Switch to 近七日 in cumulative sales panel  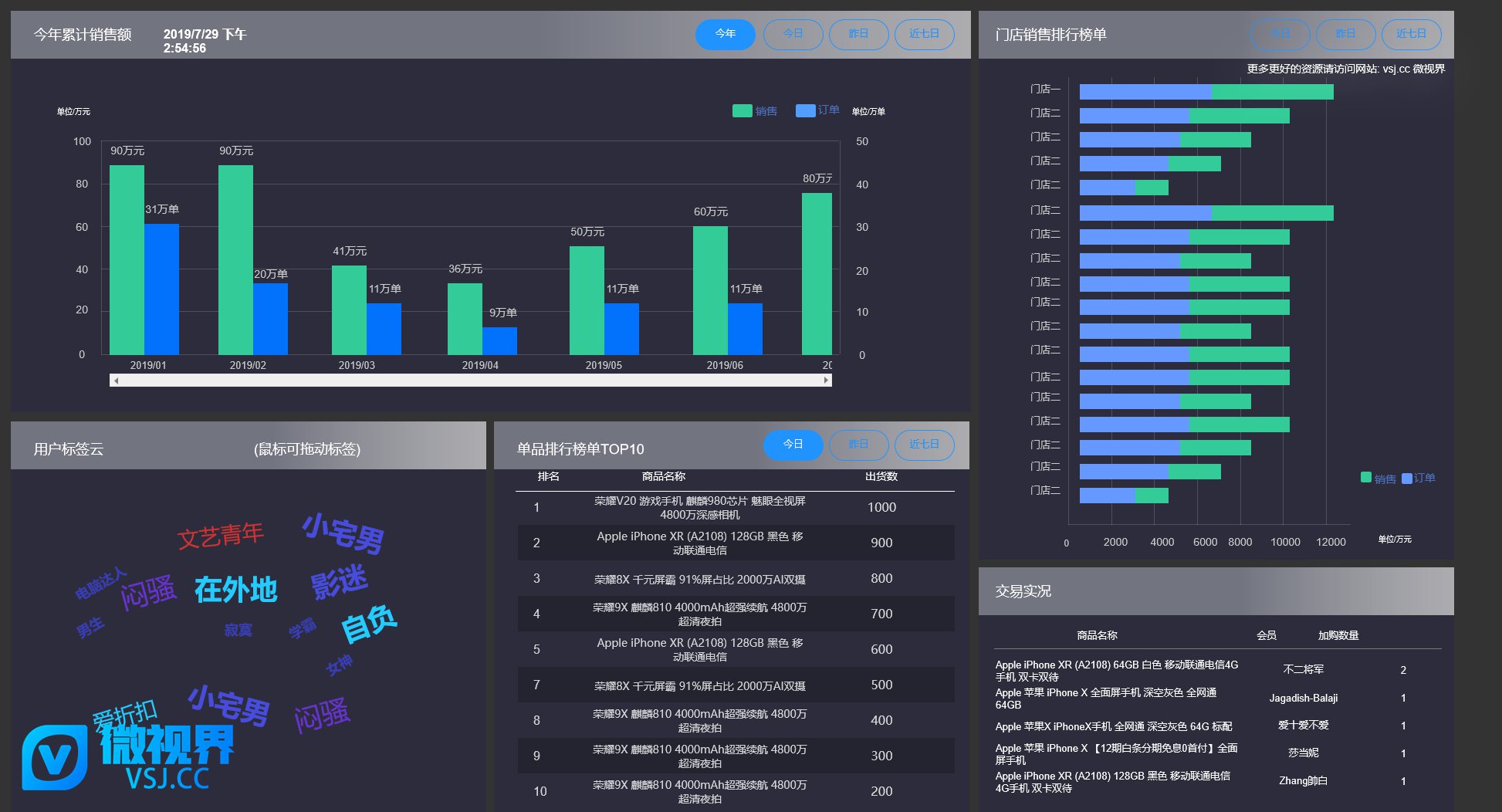click(x=924, y=34)
